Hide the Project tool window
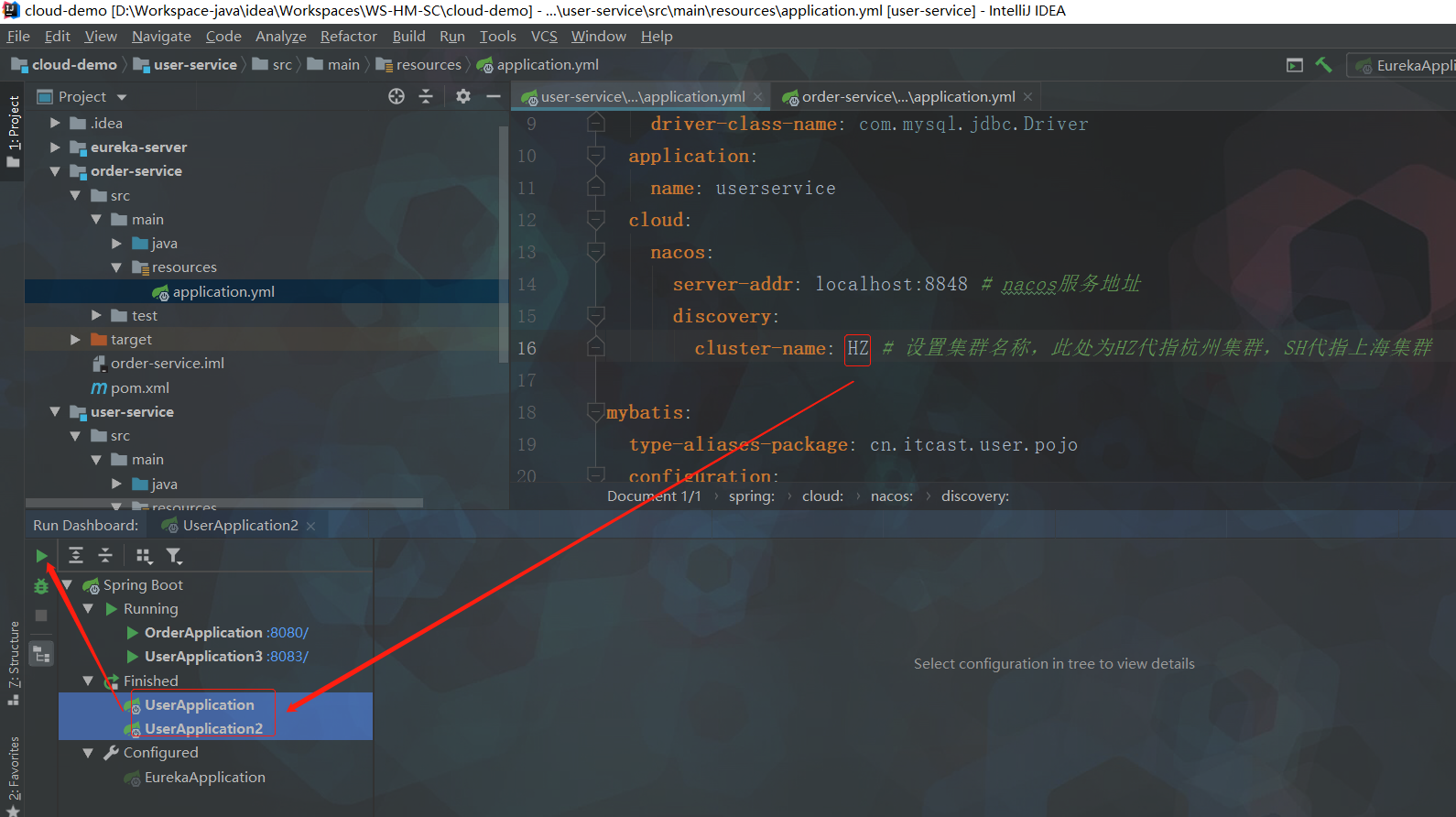The height and width of the screenshot is (817, 1456). pyautogui.click(x=494, y=96)
